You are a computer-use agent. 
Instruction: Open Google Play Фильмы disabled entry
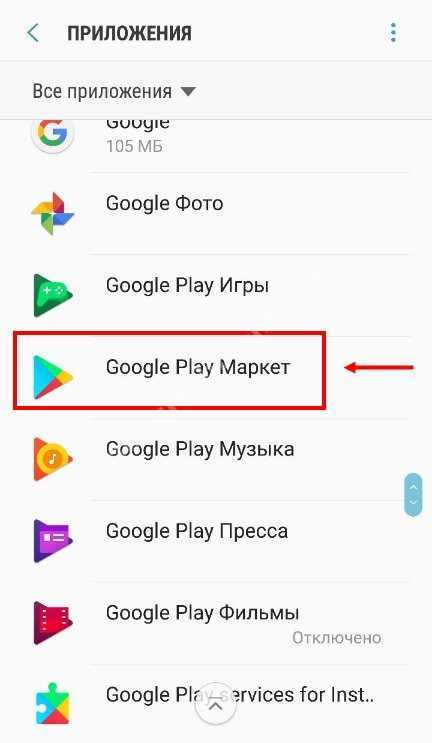click(x=216, y=623)
